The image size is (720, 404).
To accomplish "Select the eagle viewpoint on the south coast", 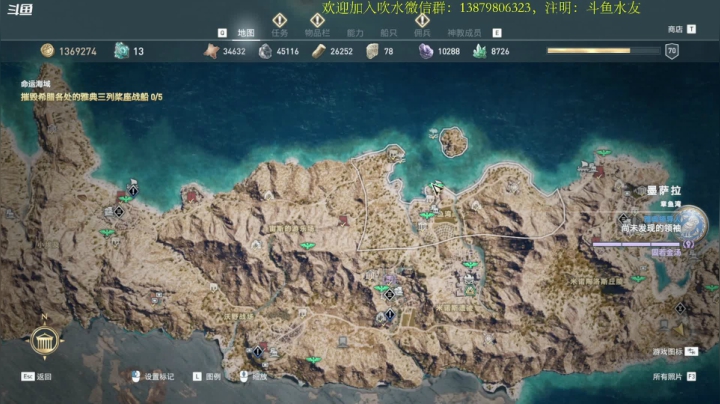I will pos(314,360).
